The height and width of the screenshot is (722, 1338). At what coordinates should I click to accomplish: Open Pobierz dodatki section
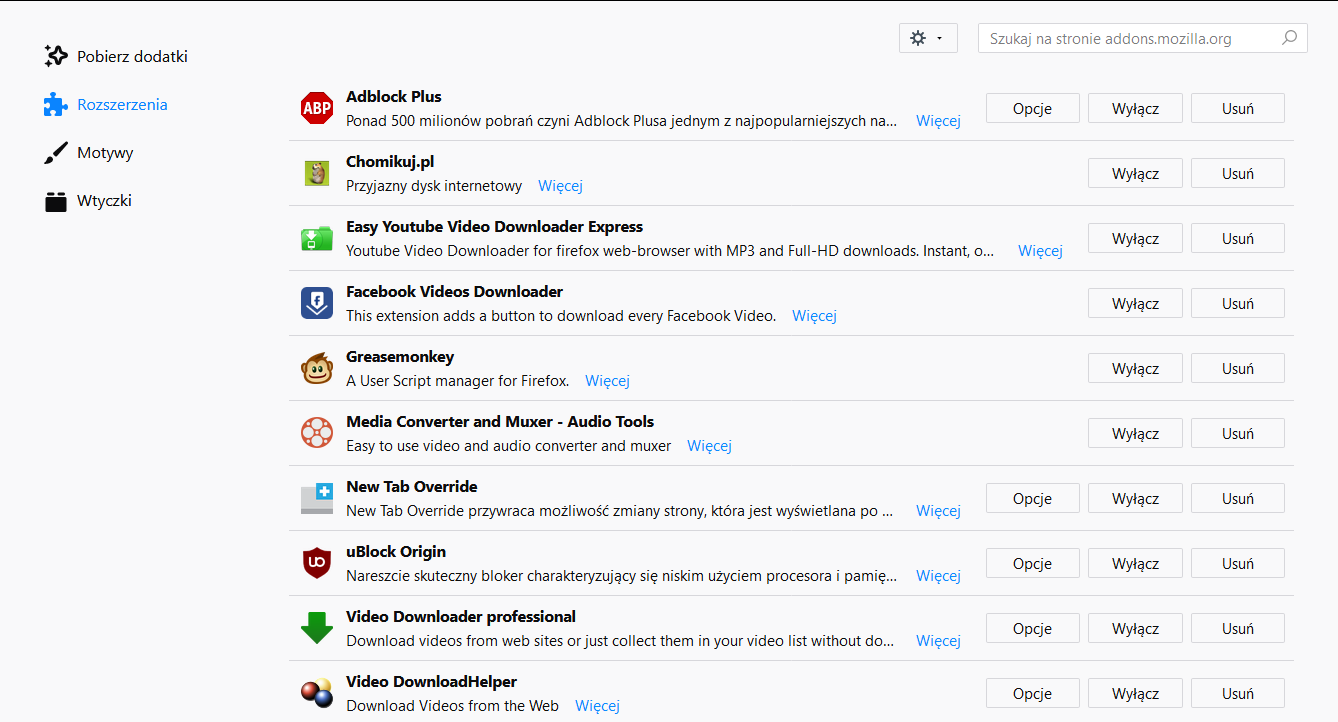pos(116,56)
